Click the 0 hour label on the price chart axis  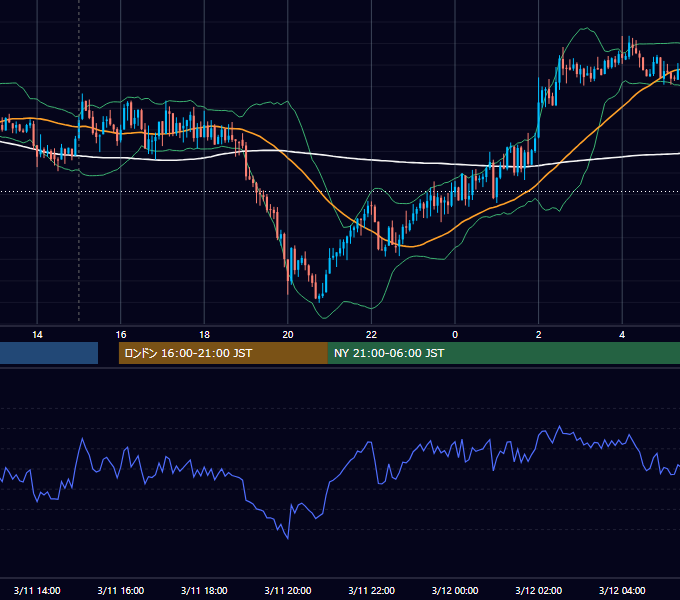(455, 335)
